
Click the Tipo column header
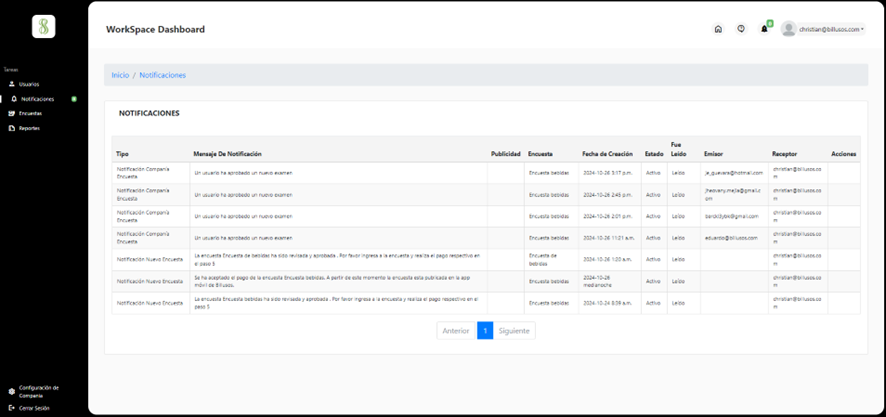pos(122,154)
